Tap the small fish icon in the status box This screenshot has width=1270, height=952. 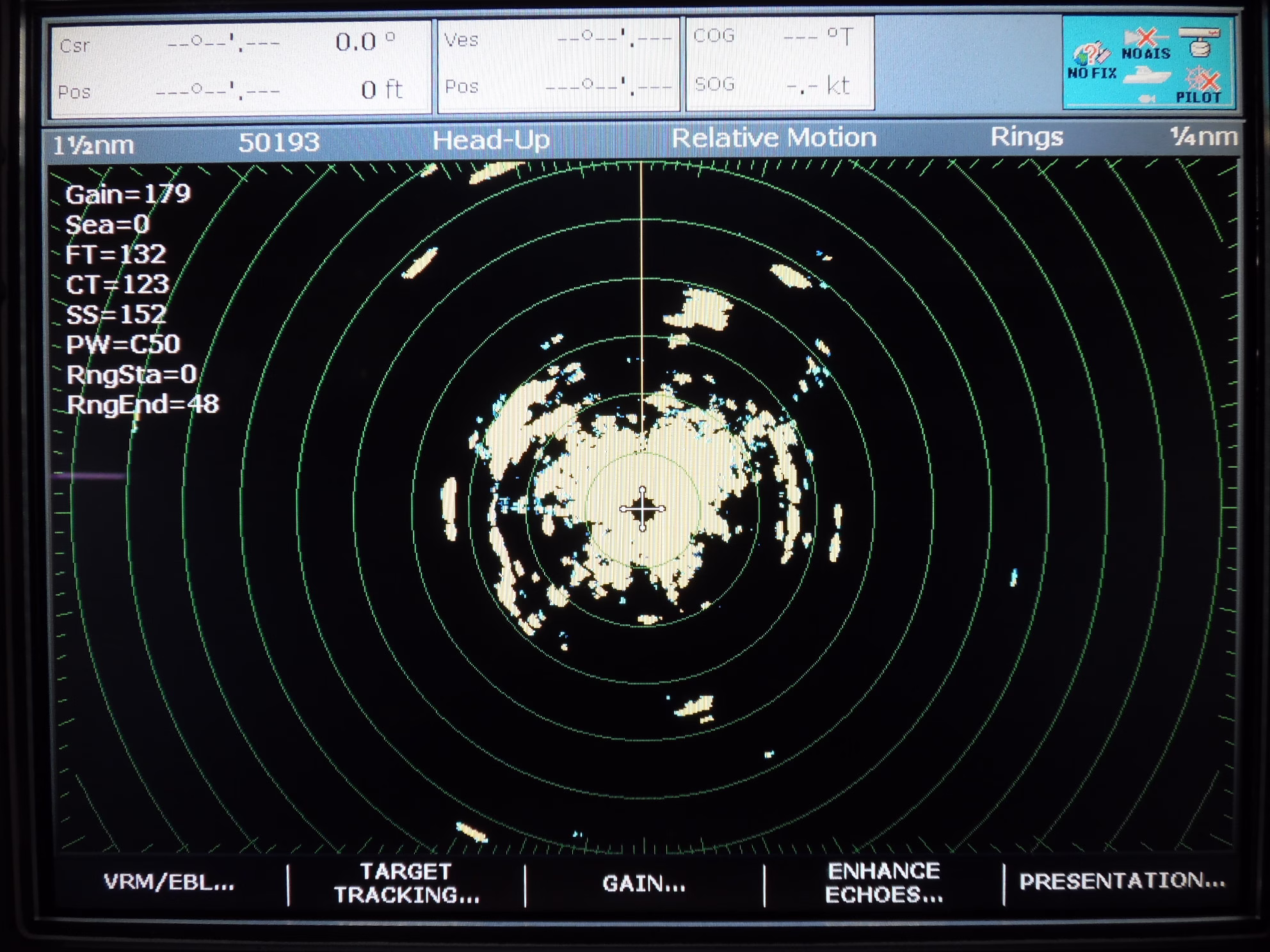coord(1147,99)
